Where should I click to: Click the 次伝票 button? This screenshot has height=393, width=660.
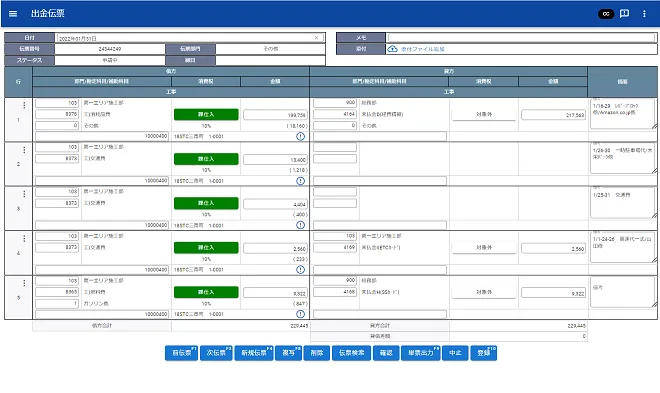[x=216, y=353]
